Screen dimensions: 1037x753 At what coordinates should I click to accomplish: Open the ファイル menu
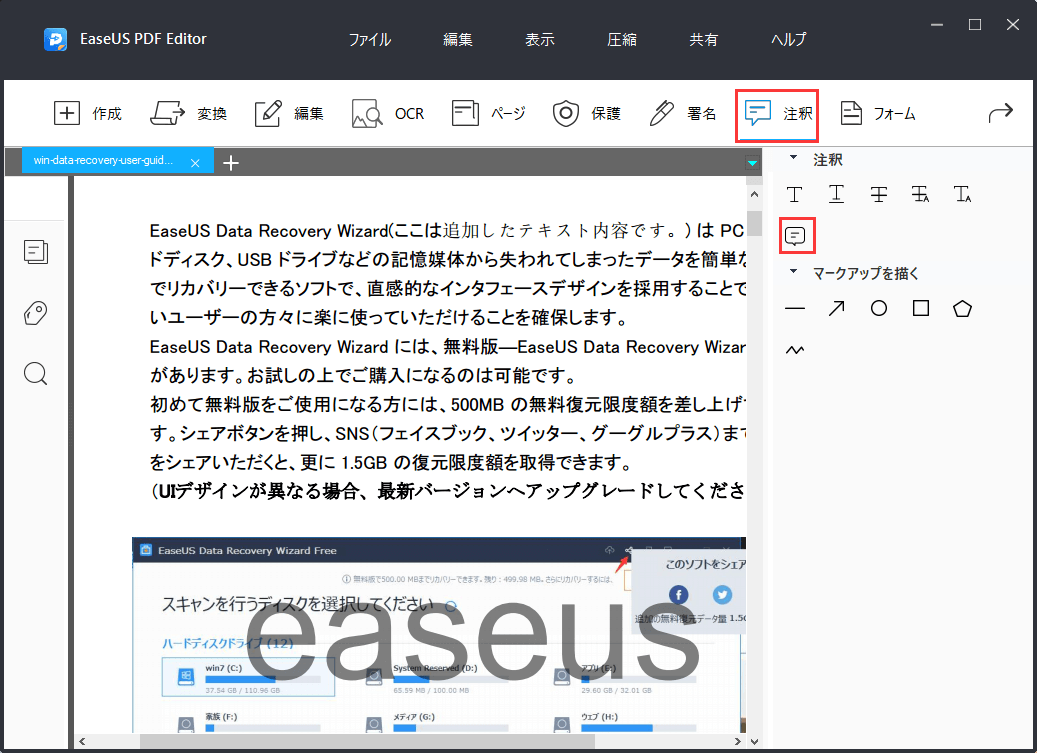point(369,39)
